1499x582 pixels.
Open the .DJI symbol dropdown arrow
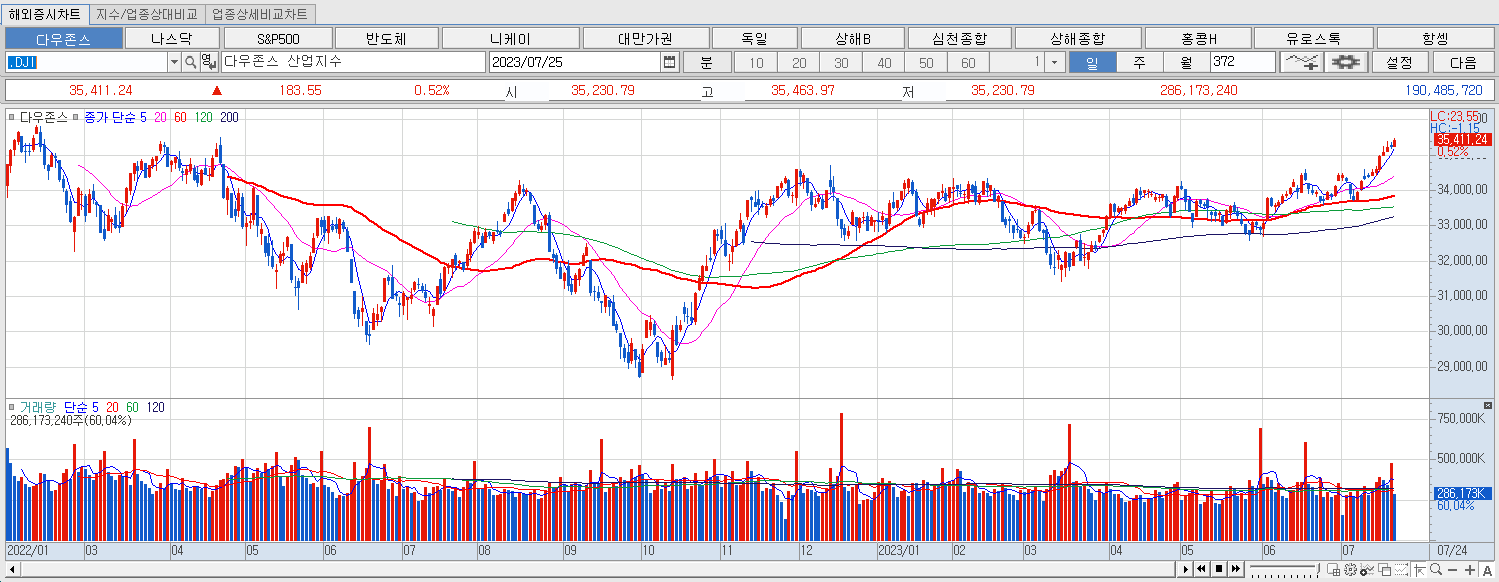(x=173, y=62)
